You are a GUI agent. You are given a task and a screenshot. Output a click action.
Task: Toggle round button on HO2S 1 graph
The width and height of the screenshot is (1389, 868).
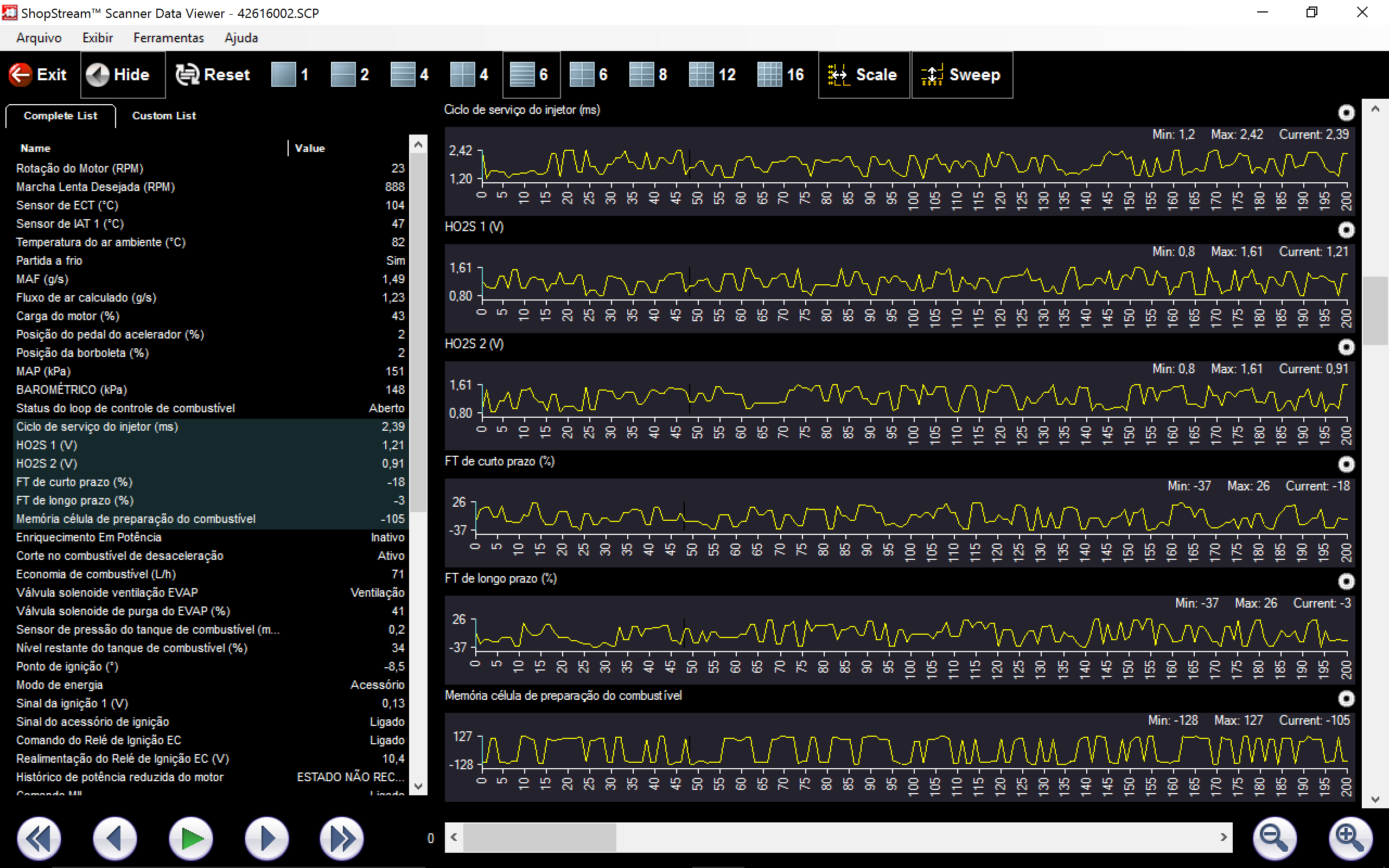click(x=1346, y=230)
